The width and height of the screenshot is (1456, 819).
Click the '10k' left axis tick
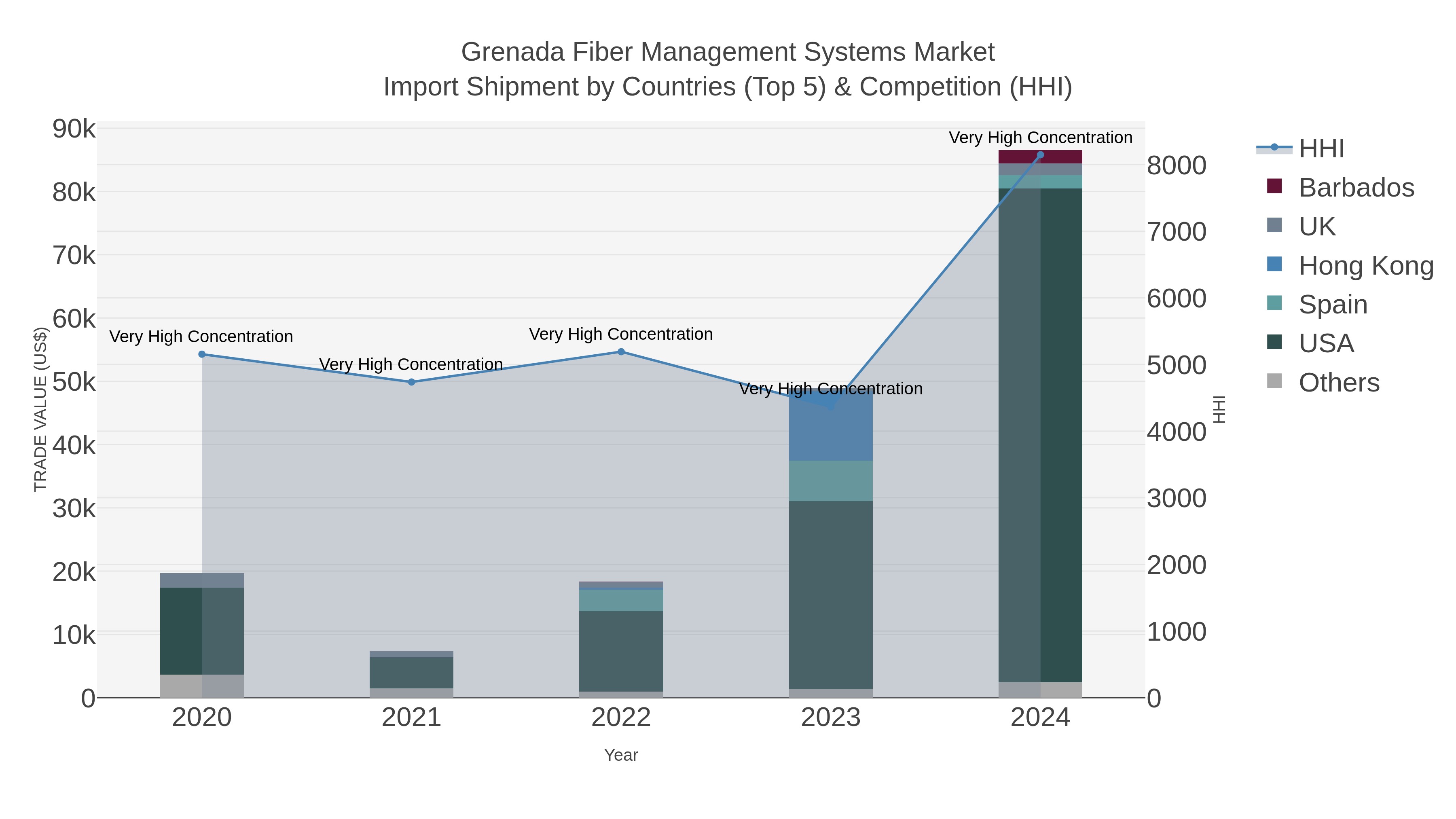tap(74, 635)
